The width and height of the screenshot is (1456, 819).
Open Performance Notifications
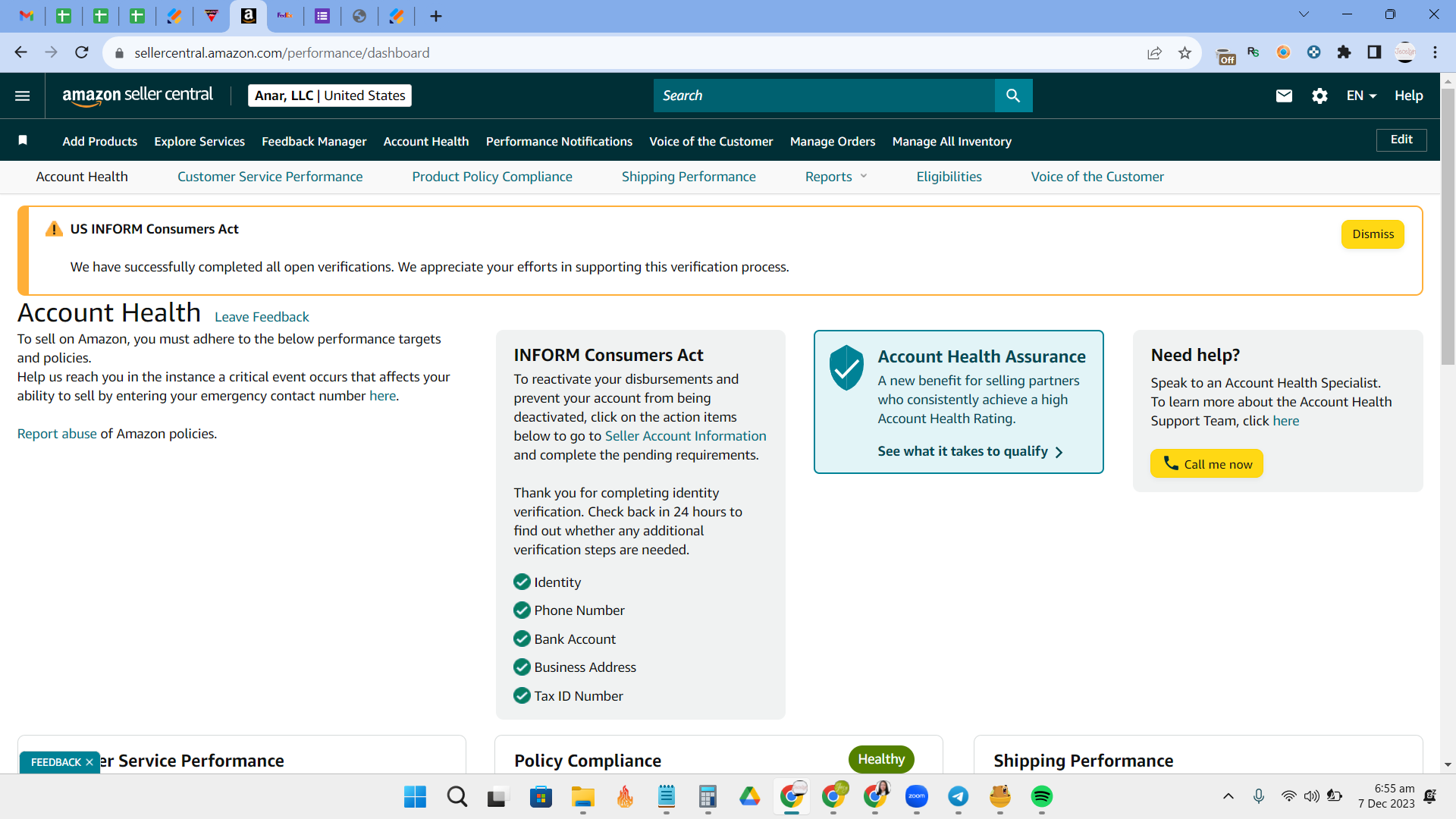click(559, 141)
